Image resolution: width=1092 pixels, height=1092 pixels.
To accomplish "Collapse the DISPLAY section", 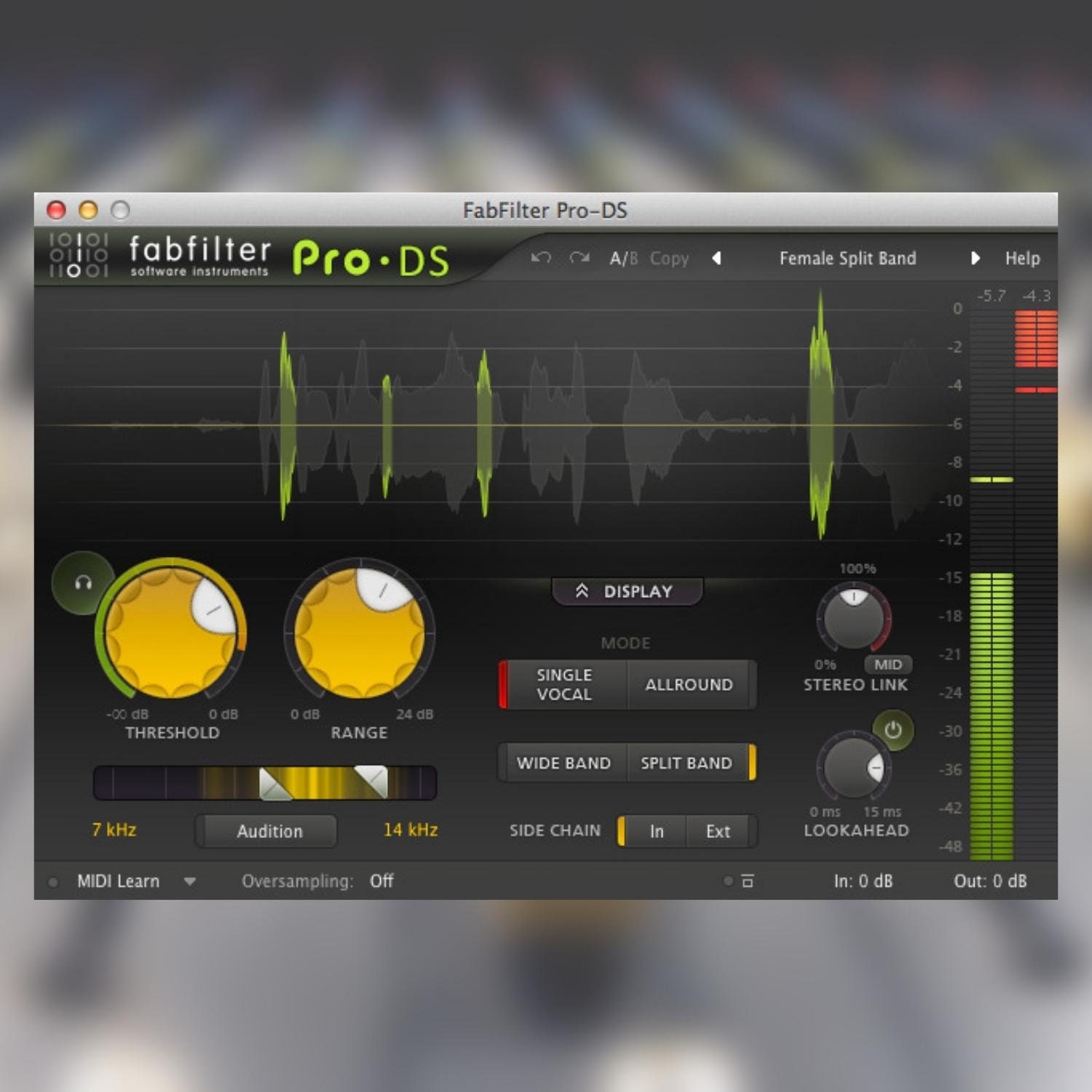I will coord(627,591).
